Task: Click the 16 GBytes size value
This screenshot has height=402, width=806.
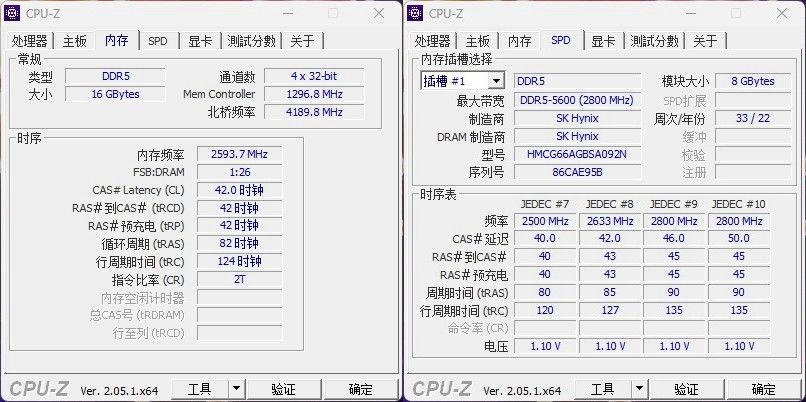Action: 115,94
